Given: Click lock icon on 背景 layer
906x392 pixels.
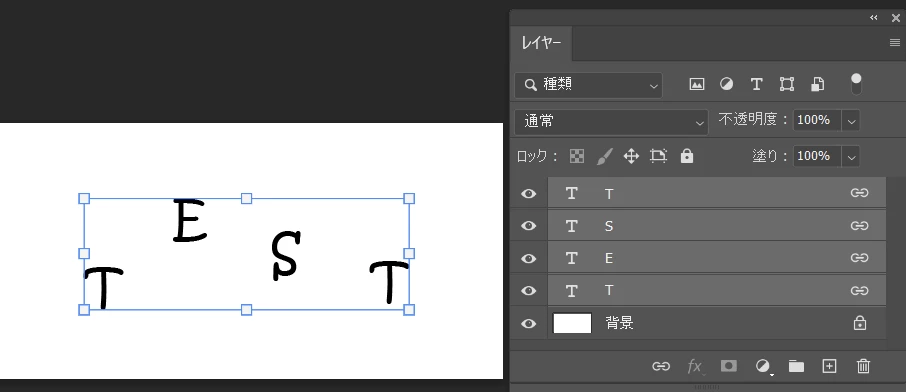Looking at the screenshot, I should pos(860,323).
